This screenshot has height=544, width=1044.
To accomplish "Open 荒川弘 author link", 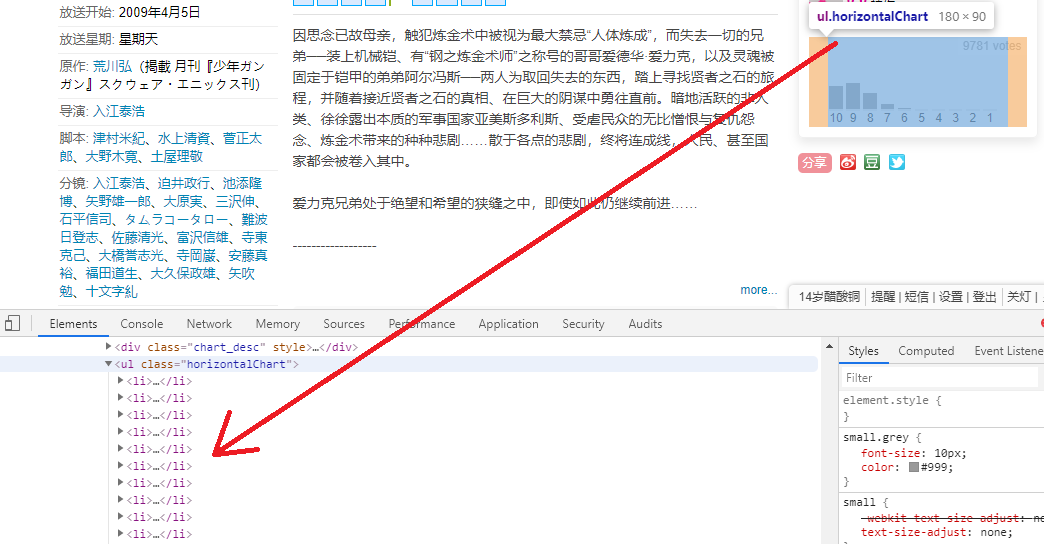I will click(112, 66).
